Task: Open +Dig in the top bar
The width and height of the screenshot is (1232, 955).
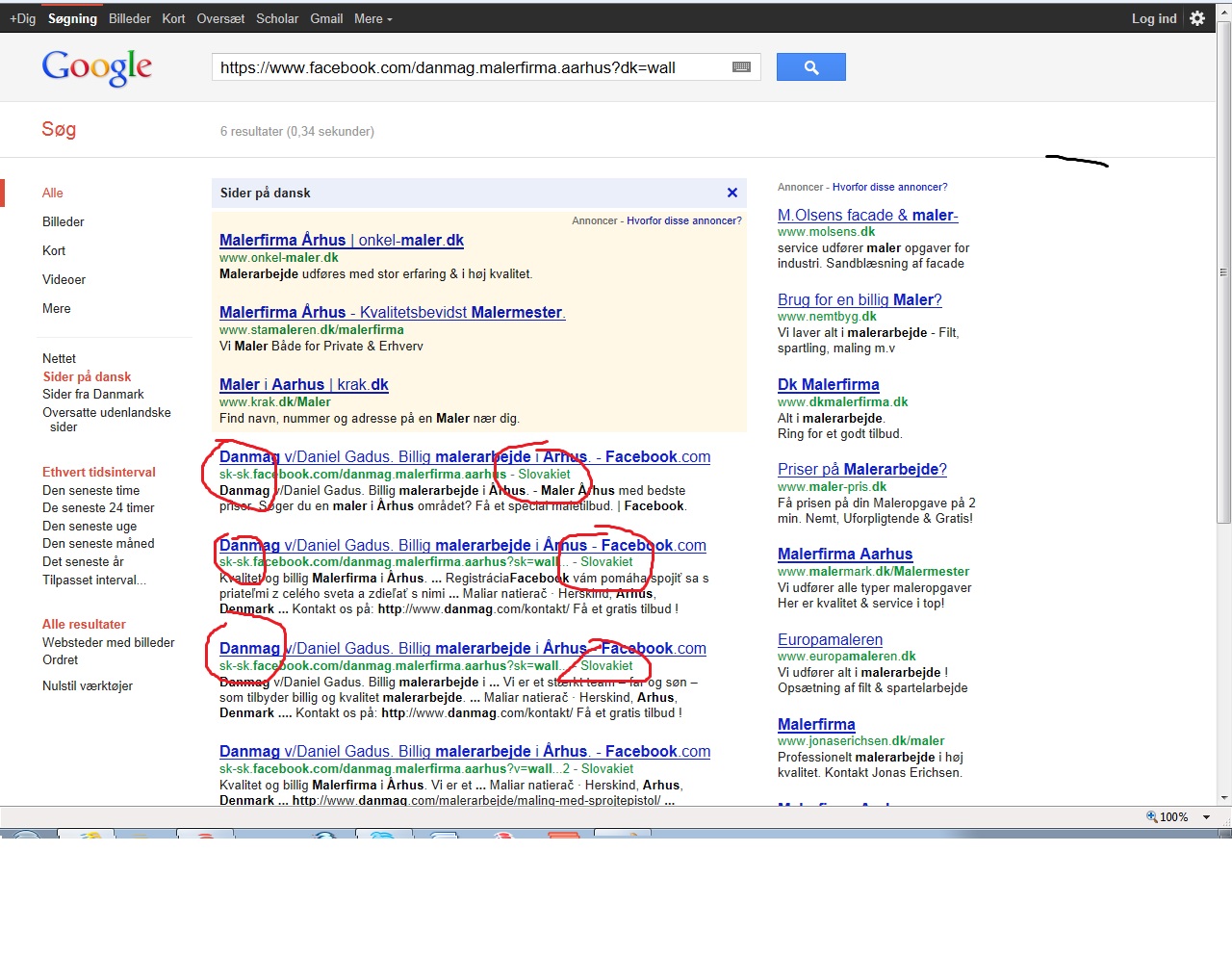Action: point(22,18)
